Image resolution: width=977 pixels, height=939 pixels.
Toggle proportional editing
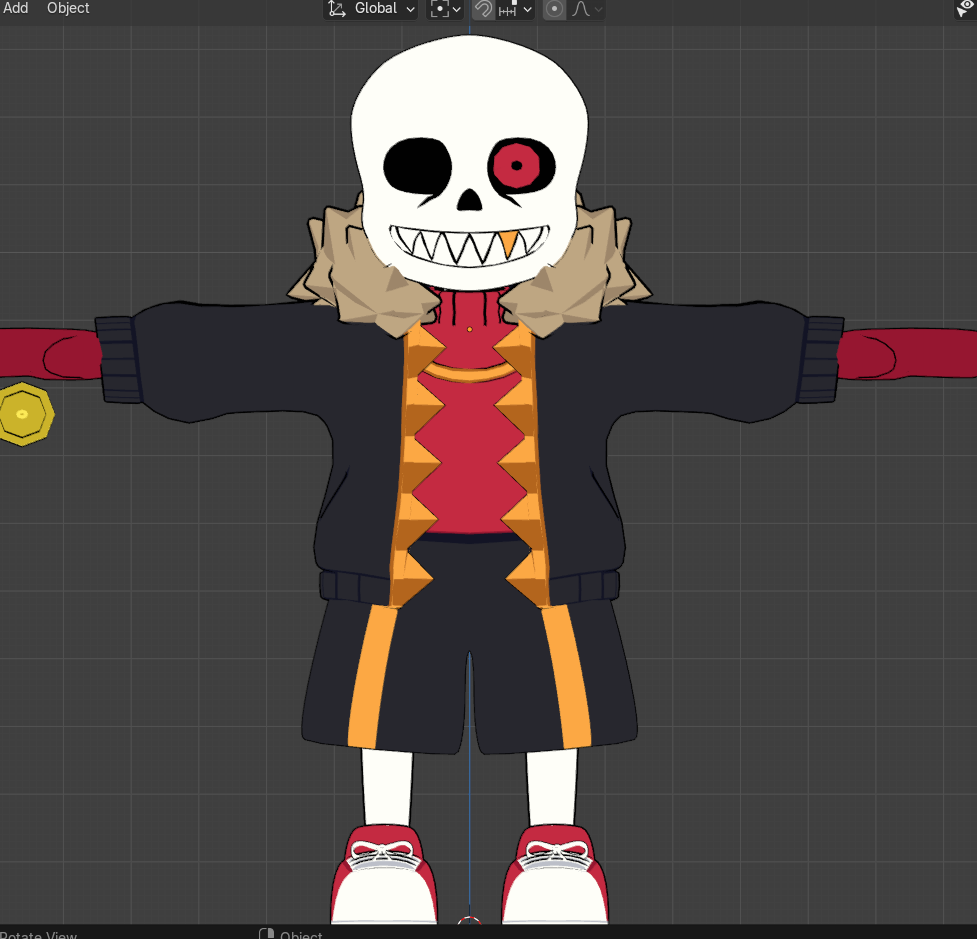554,9
